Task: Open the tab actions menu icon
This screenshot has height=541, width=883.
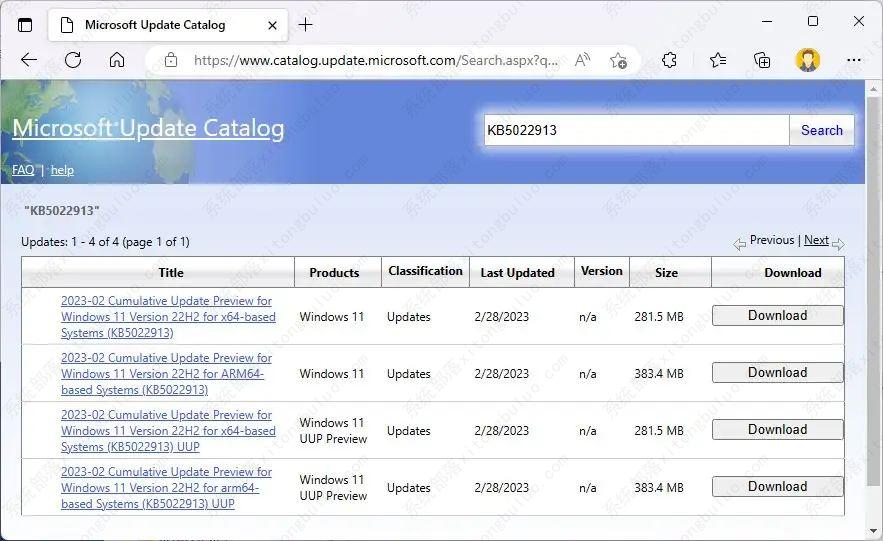Action: tap(25, 24)
